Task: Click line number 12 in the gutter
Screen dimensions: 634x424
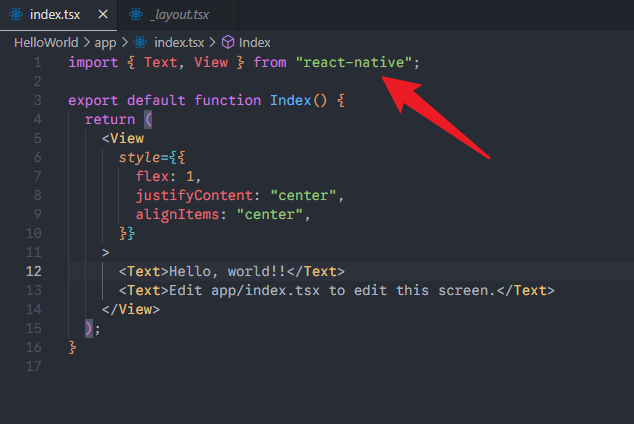Action: pyautogui.click(x=33, y=271)
